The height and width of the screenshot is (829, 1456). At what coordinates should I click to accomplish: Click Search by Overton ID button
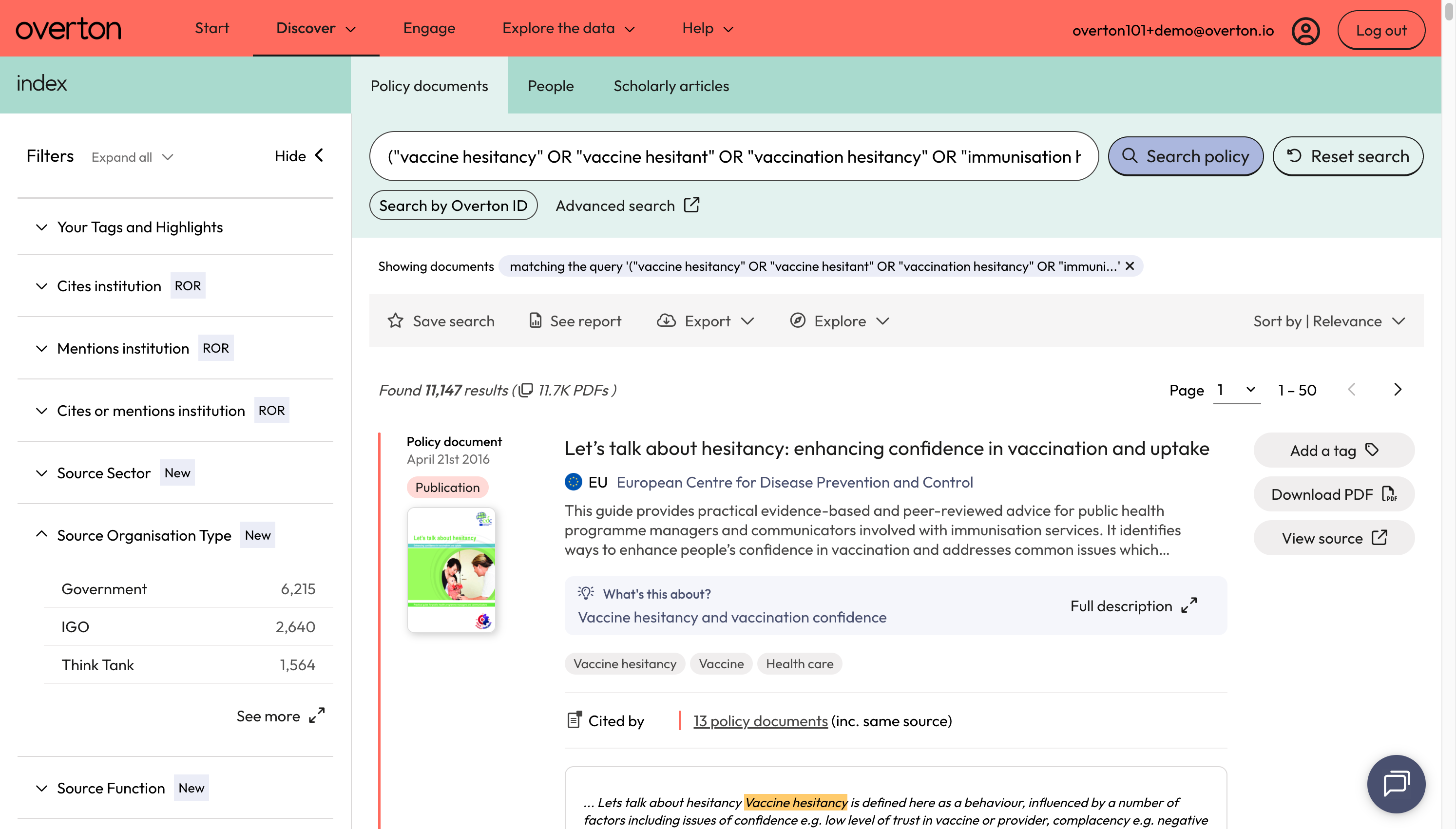[x=453, y=205]
